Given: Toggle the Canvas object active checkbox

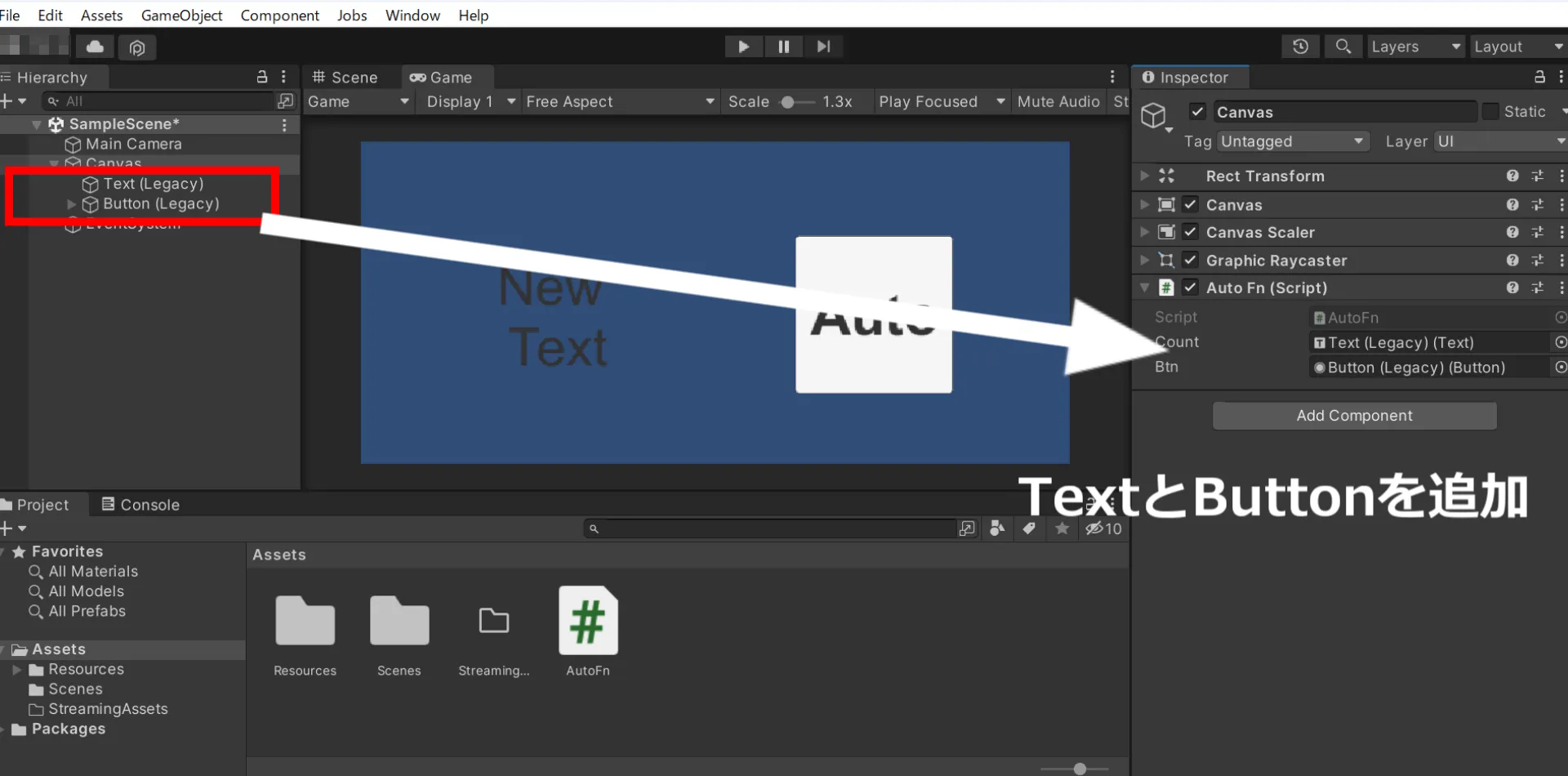Looking at the screenshot, I should [1197, 112].
